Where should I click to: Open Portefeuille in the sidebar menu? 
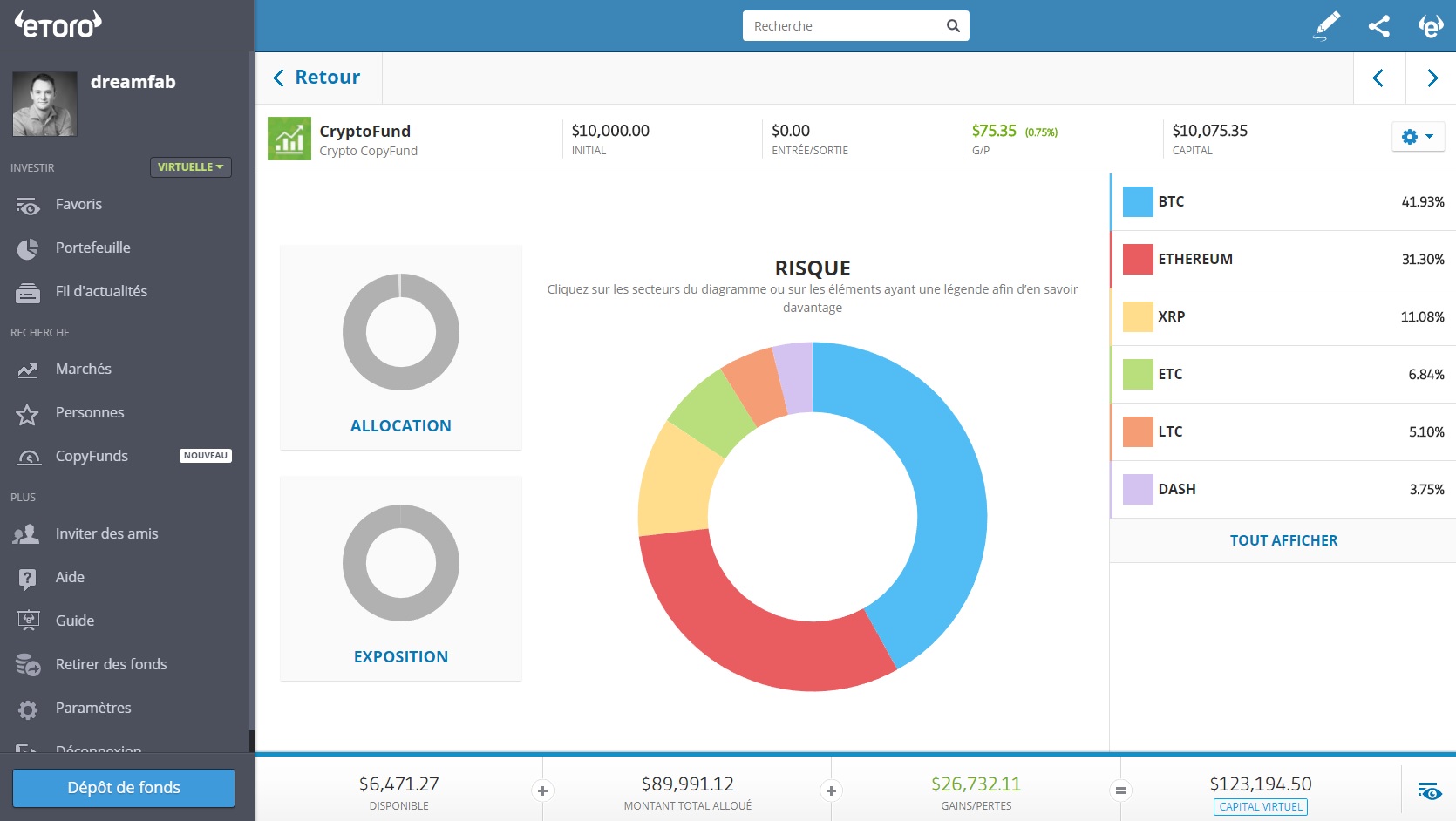point(92,248)
